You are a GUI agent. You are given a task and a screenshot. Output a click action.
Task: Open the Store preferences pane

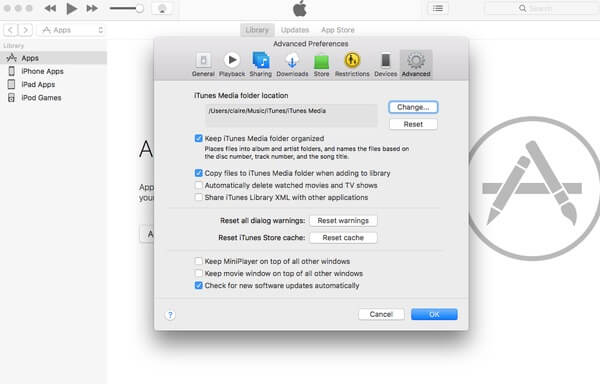(x=321, y=64)
